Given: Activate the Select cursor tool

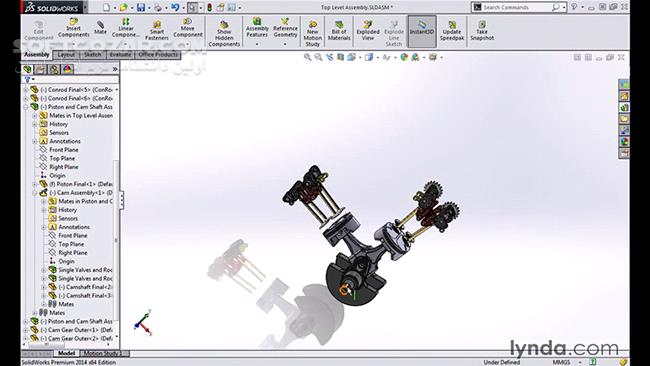Looking at the screenshot, I should point(192,7).
